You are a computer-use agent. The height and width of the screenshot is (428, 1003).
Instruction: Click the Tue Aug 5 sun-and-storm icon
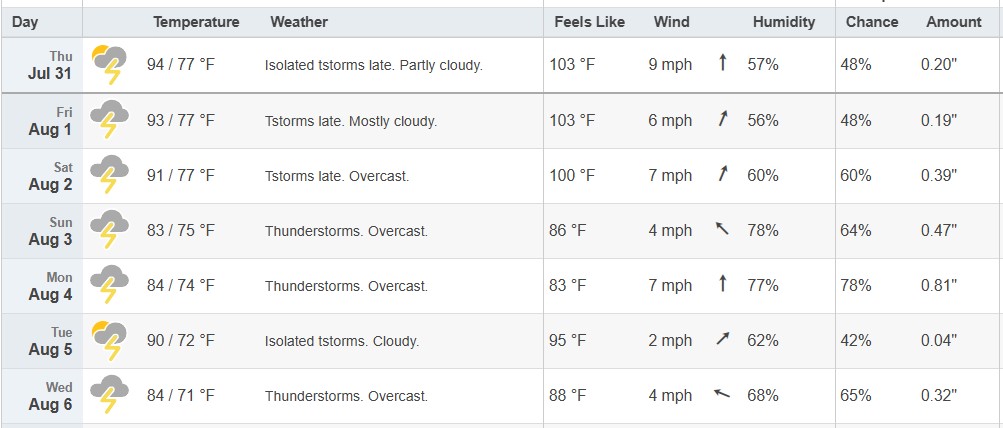(109, 340)
